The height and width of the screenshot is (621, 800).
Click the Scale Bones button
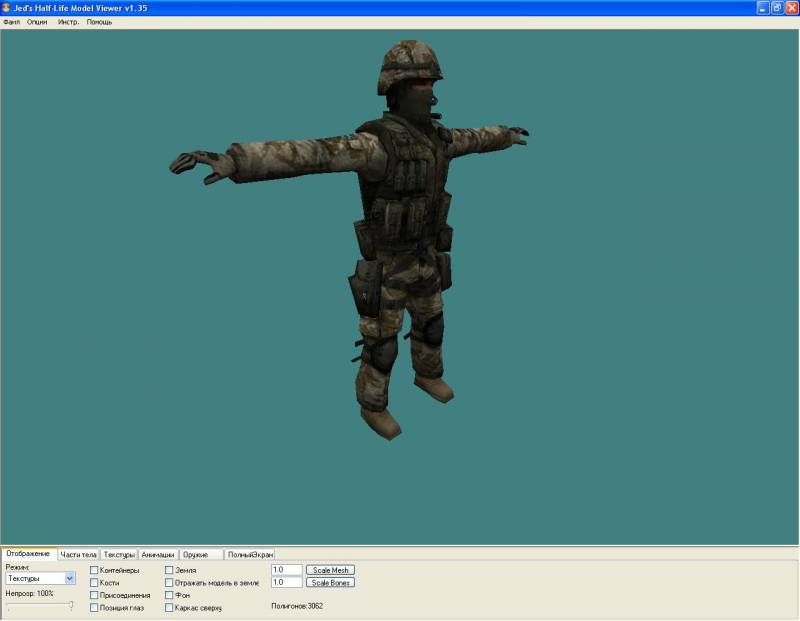[329, 582]
